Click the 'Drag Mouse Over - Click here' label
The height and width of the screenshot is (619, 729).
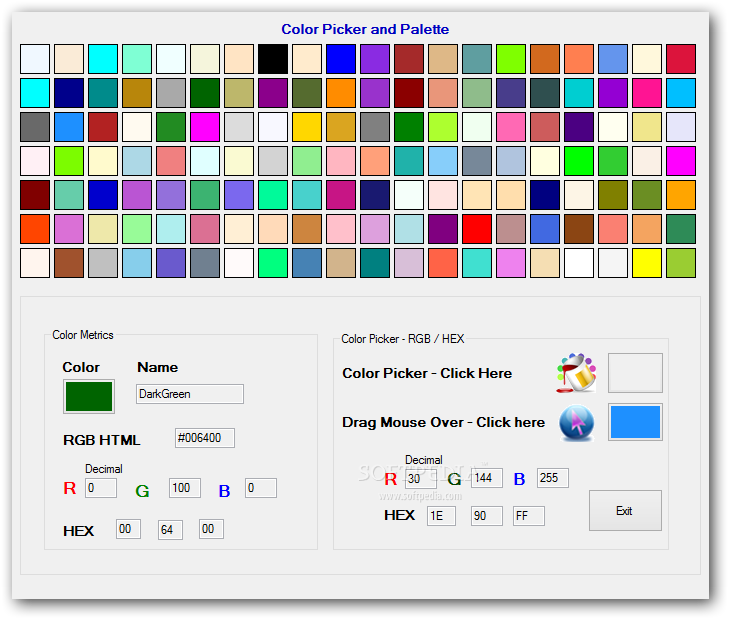(444, 422)
